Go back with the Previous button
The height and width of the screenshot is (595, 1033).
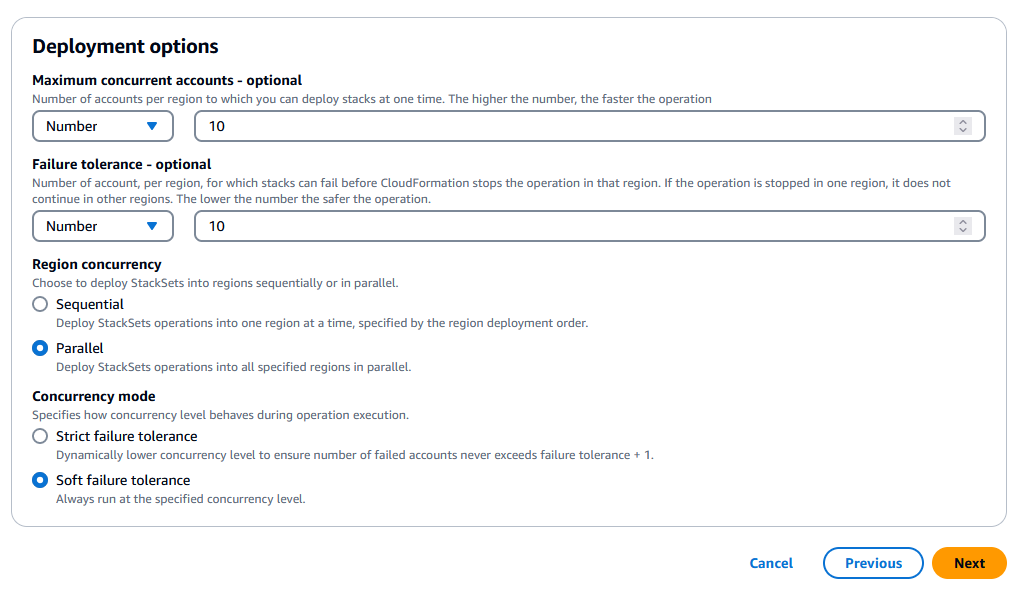pyautogui.click(x=873, y=563)
